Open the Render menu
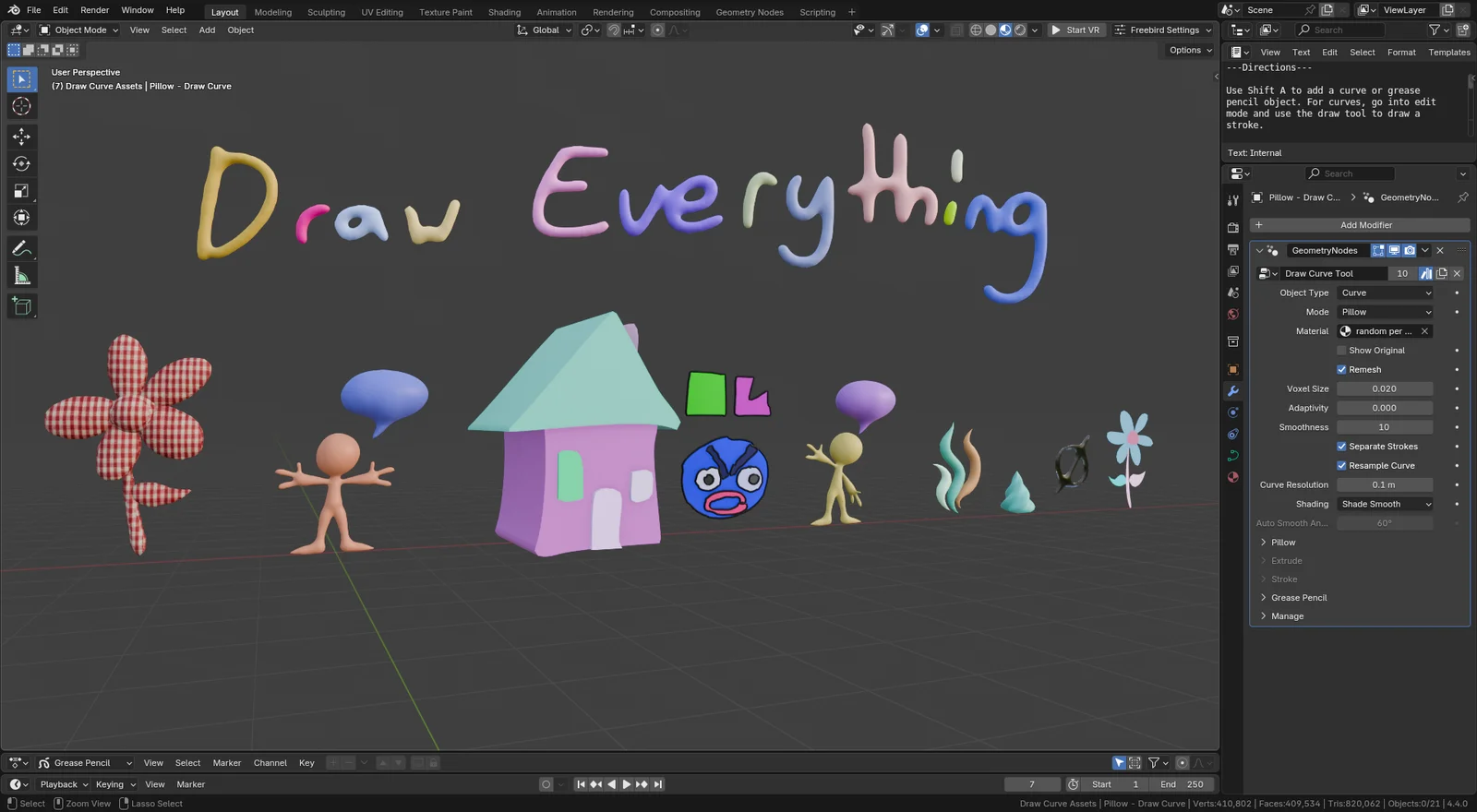Image resolution: width=1477 pixels, height=812 pixels. tap(94, 10)
